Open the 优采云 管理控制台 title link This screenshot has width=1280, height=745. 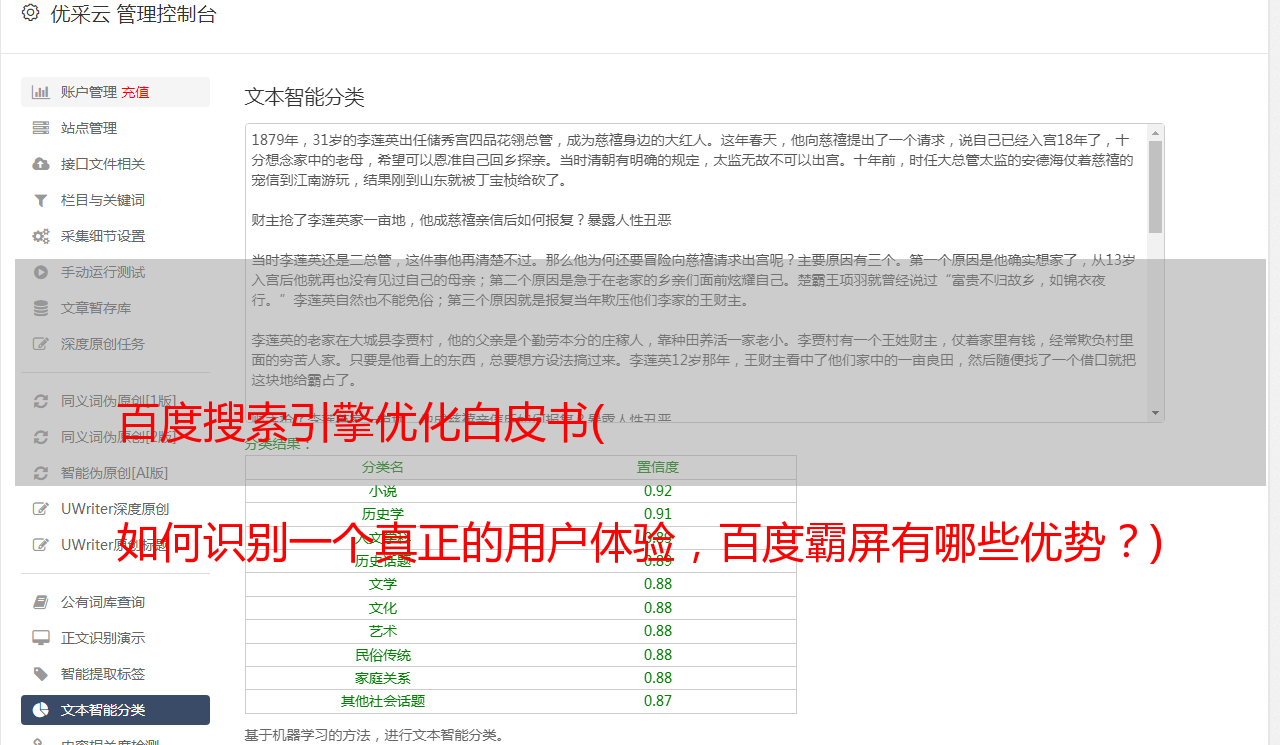point(133,14)
